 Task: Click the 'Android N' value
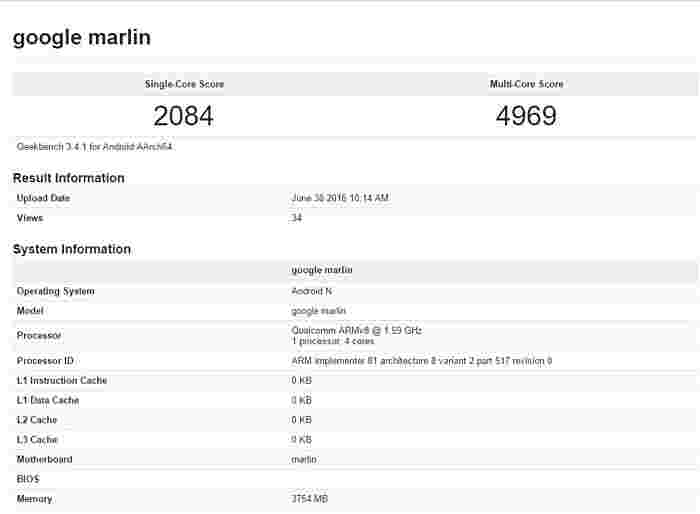point(312,291)
